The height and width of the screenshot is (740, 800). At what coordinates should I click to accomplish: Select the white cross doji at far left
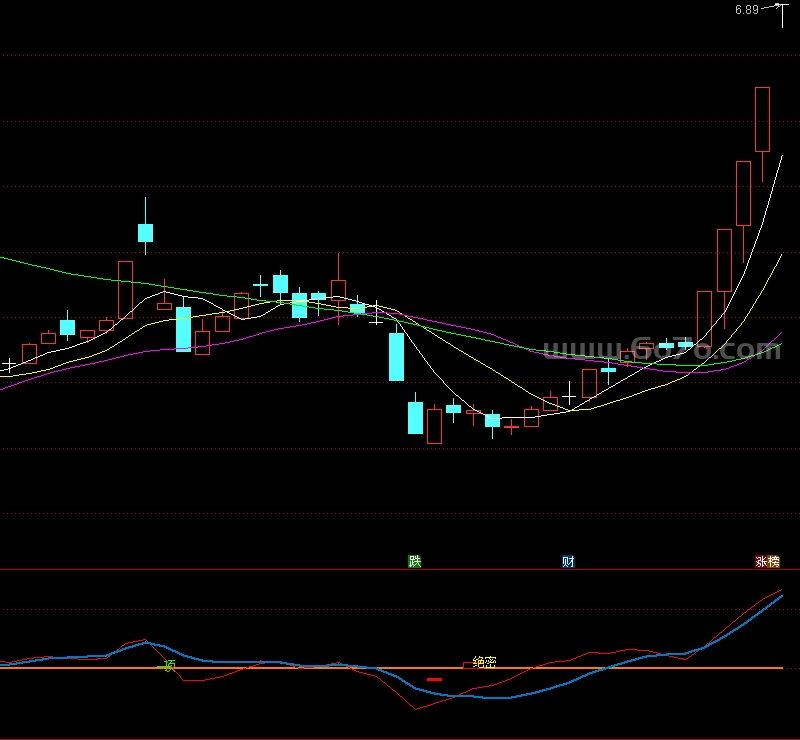point(9,365)
